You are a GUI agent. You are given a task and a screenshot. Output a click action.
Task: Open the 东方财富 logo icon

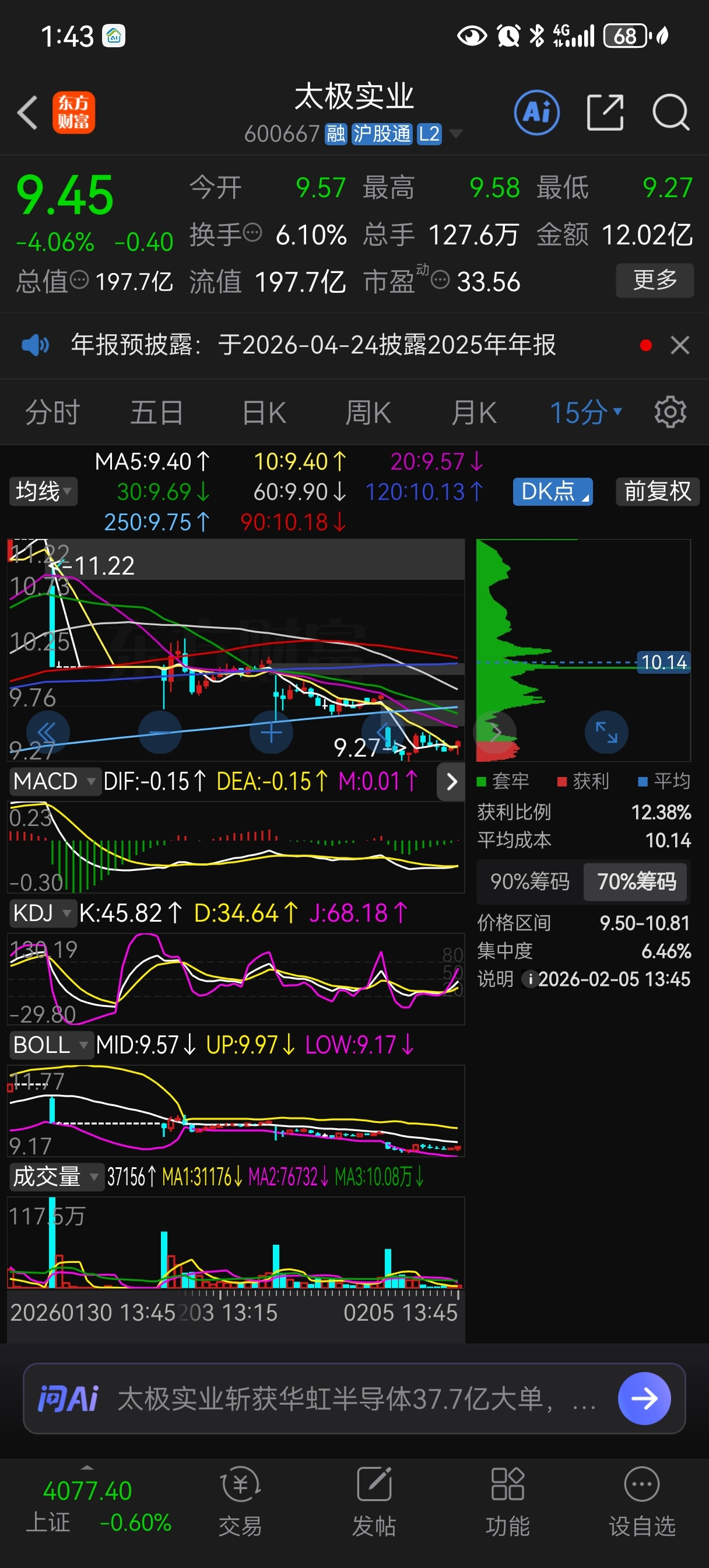click(73, 113)
